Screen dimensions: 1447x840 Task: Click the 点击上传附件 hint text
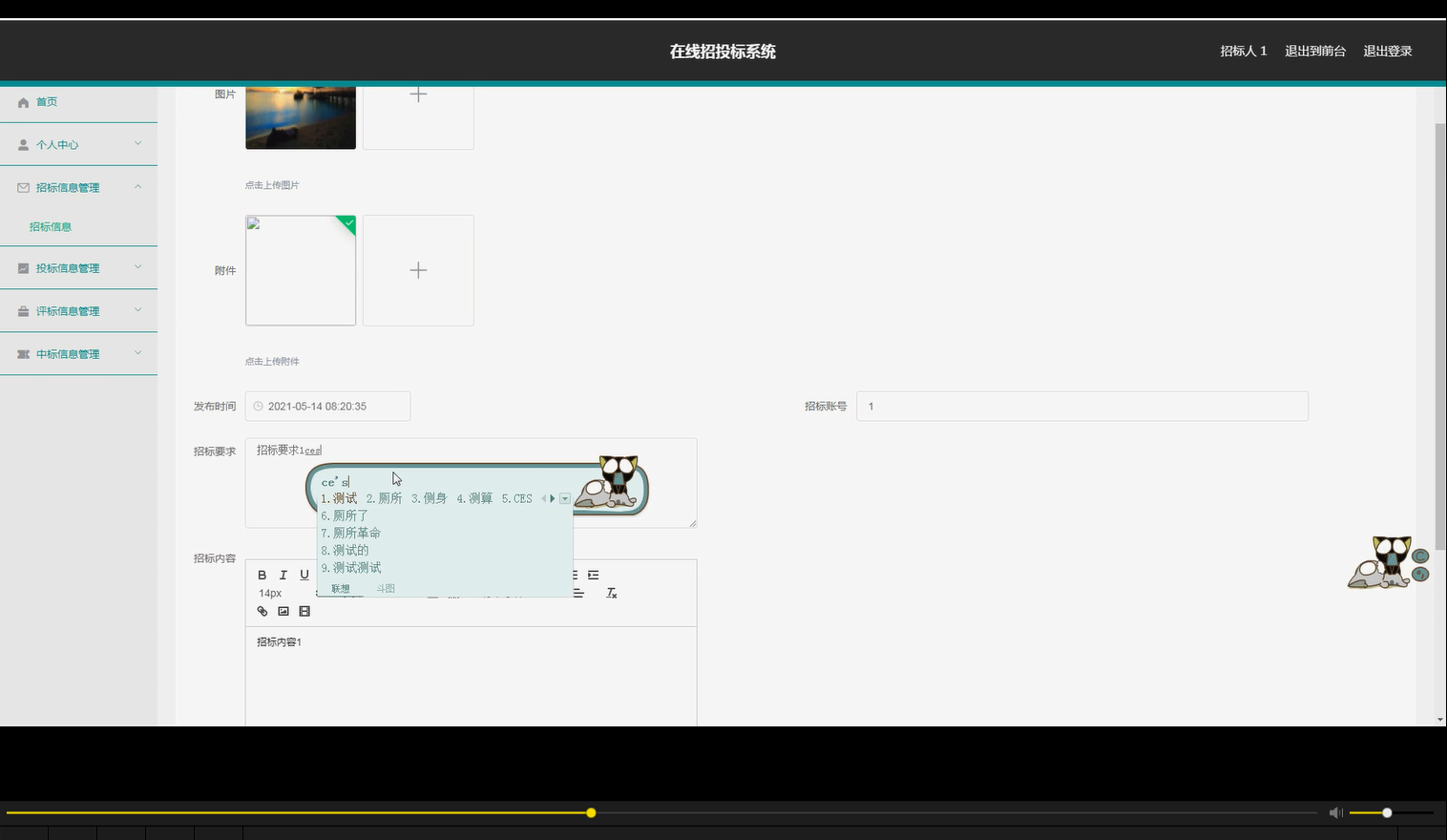pyautogui.click(x=272, y=362)
